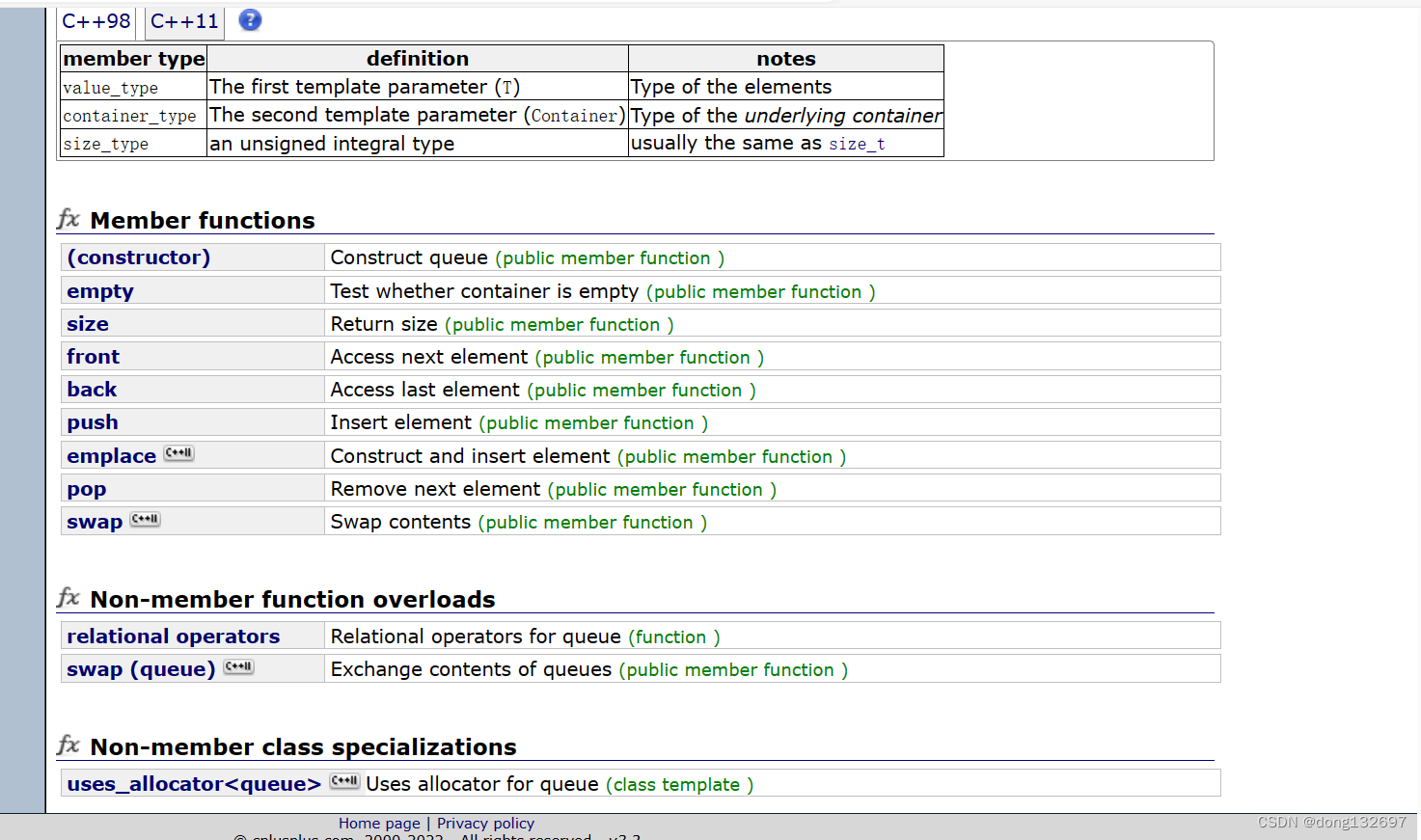The image size is (1421, 840).
Task: Click the 'Remove next element' description
Action: 435,489
